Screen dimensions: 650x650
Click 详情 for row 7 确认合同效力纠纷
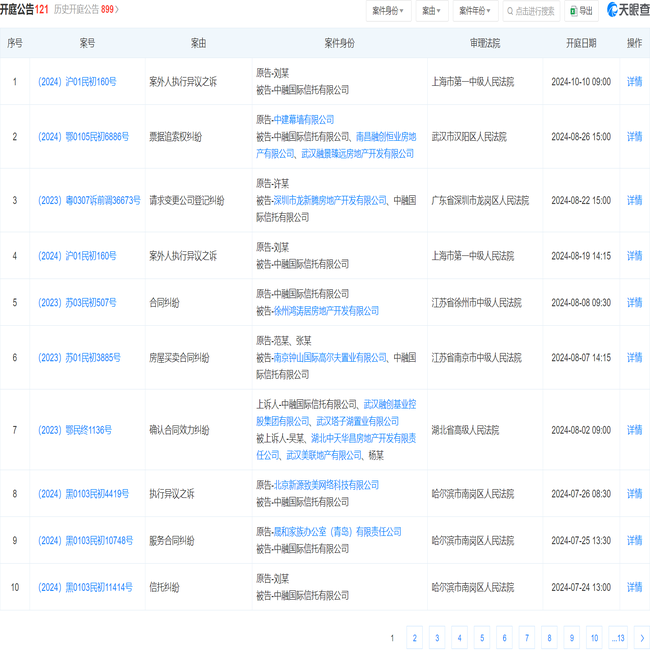pyautogui.click(x=634, y=430)
